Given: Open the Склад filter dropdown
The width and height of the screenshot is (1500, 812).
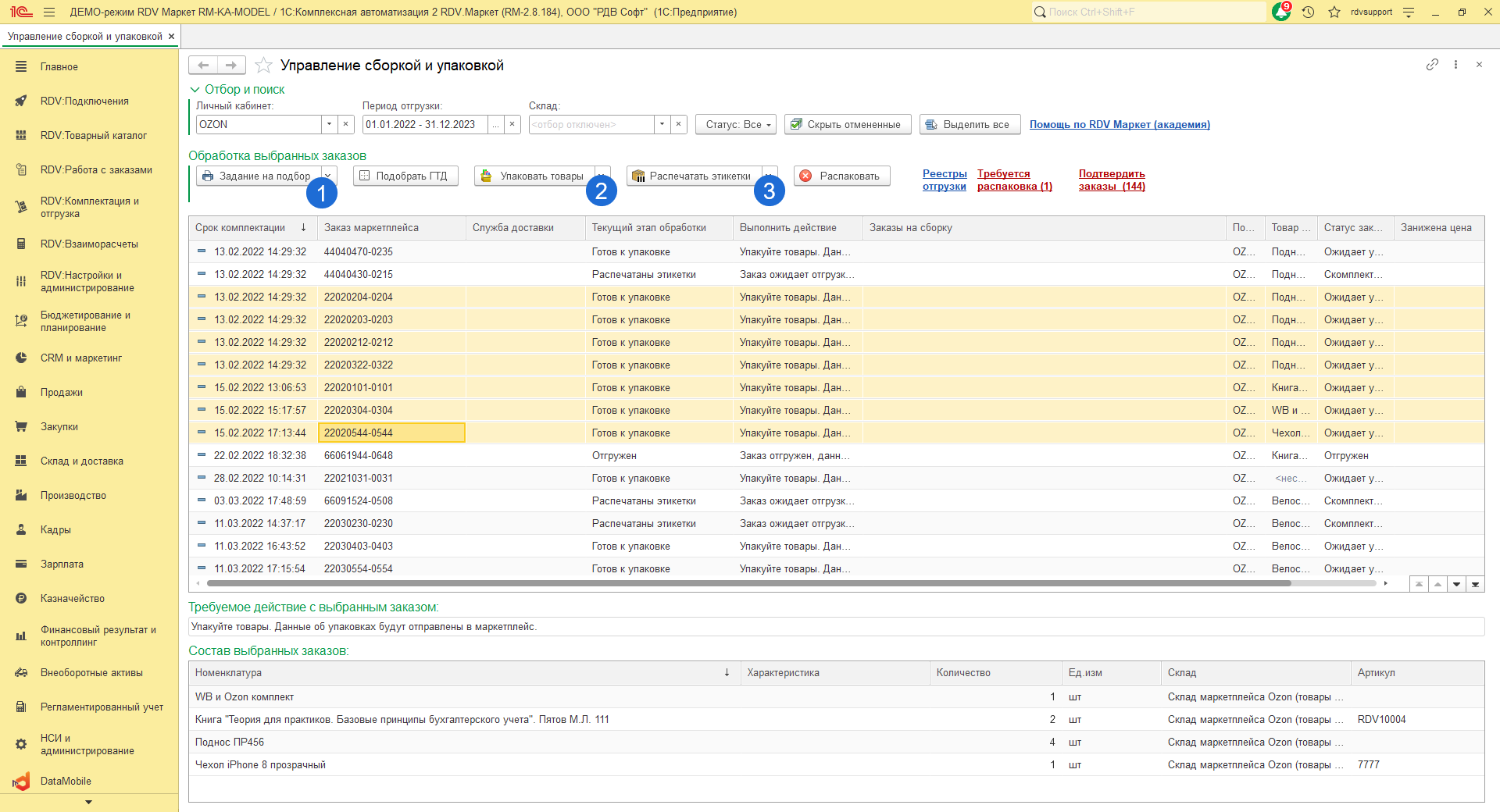Looking at the screenshot, I should click(x=662, y=125).
